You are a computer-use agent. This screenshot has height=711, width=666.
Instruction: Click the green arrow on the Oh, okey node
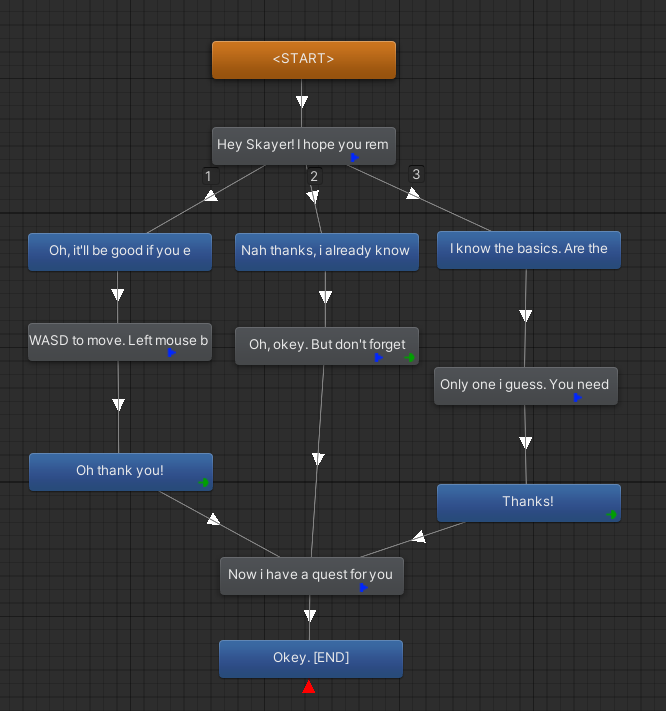point(410,357)
